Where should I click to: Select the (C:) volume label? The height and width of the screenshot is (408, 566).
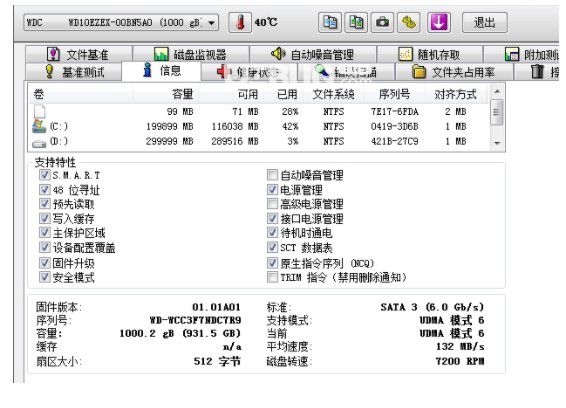pyautogui.click(x=58, y=126)
